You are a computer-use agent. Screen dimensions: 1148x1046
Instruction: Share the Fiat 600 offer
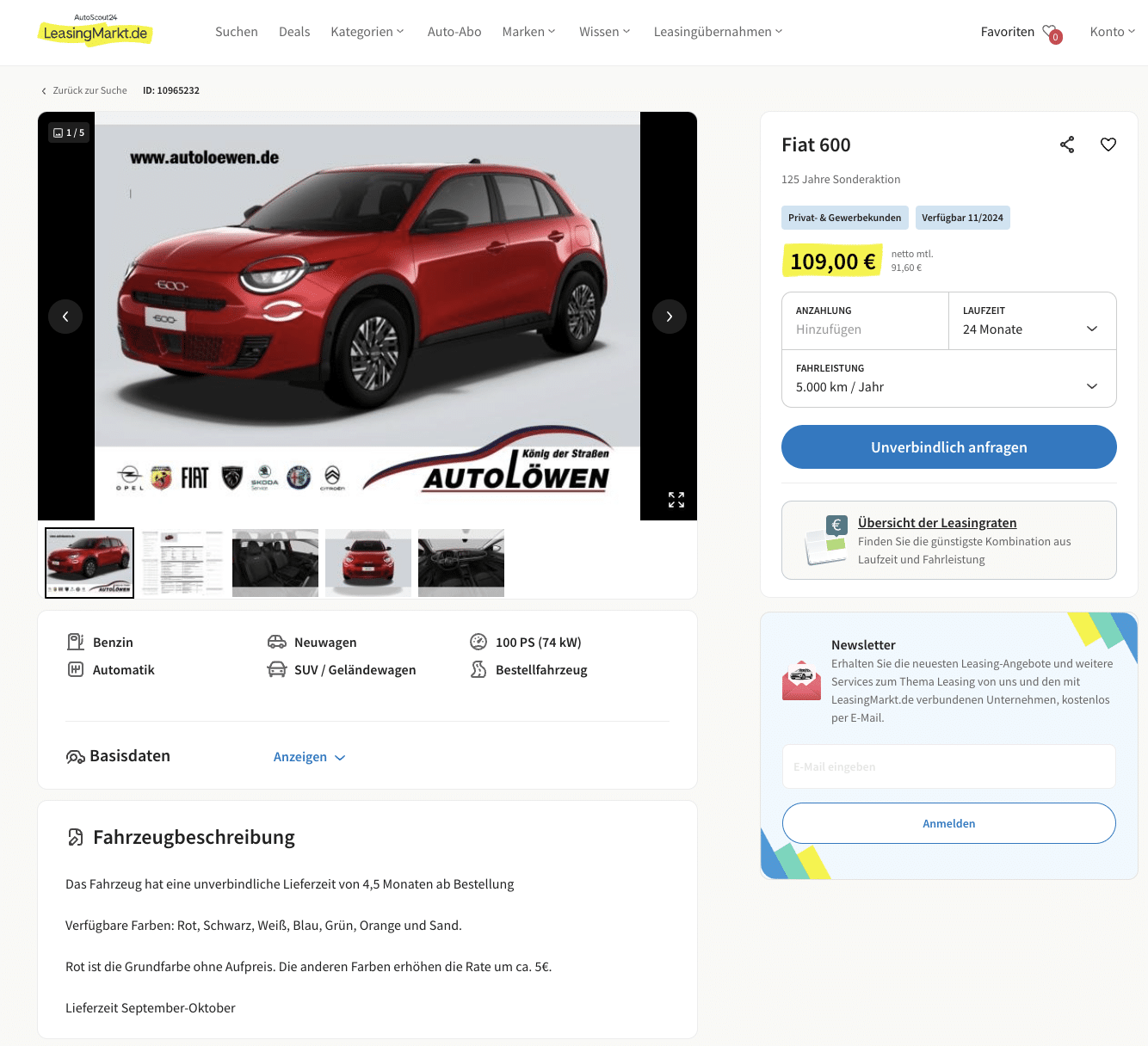point(1067,145)
